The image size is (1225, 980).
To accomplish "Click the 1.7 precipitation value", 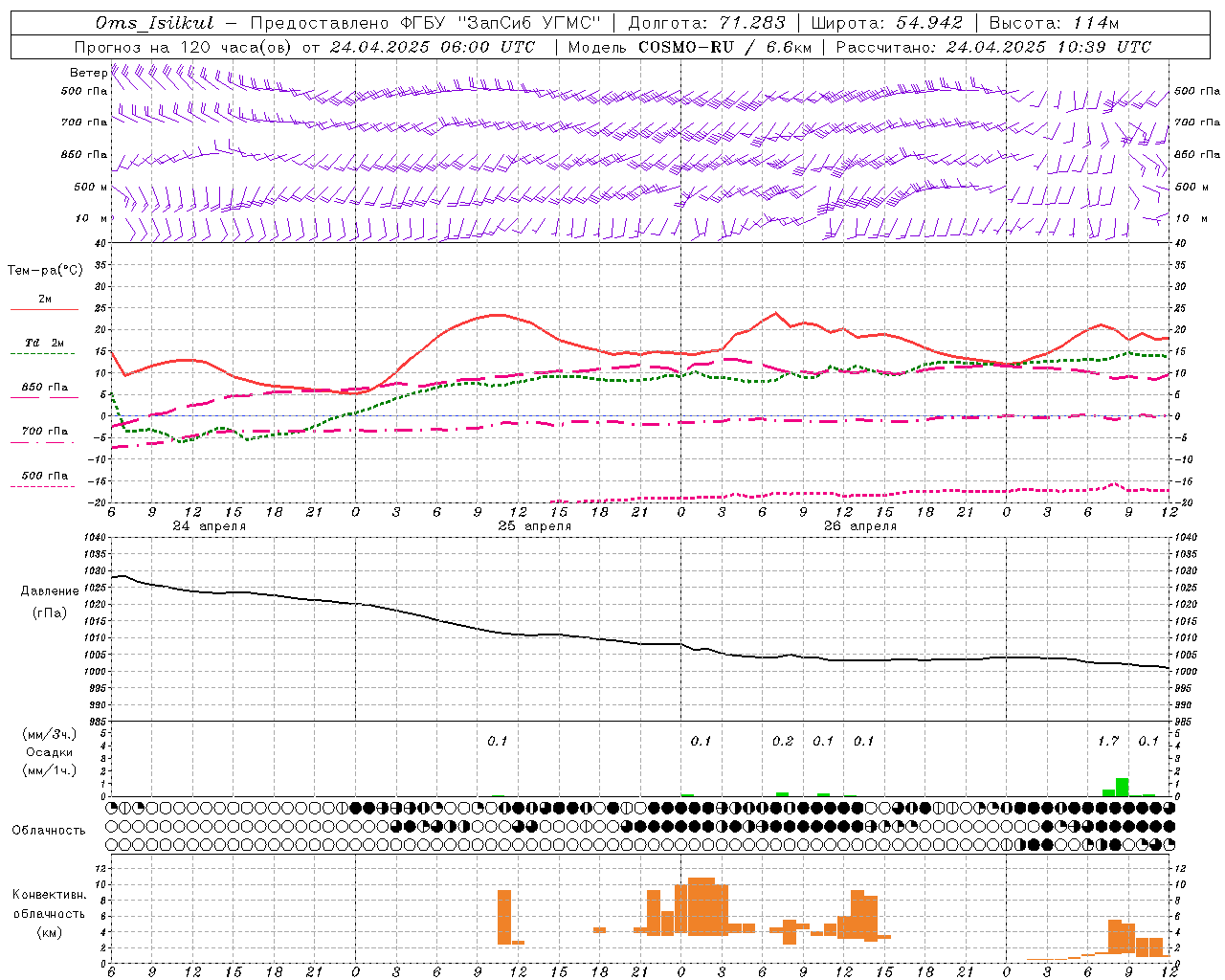I will point(1108,741).
